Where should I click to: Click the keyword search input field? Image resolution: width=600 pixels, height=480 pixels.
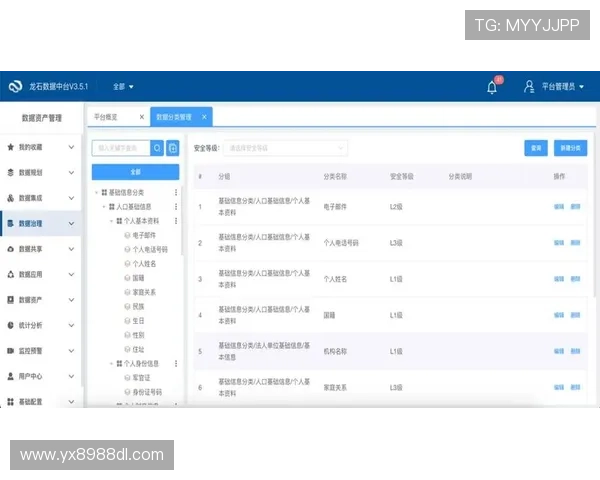(121, 148)
